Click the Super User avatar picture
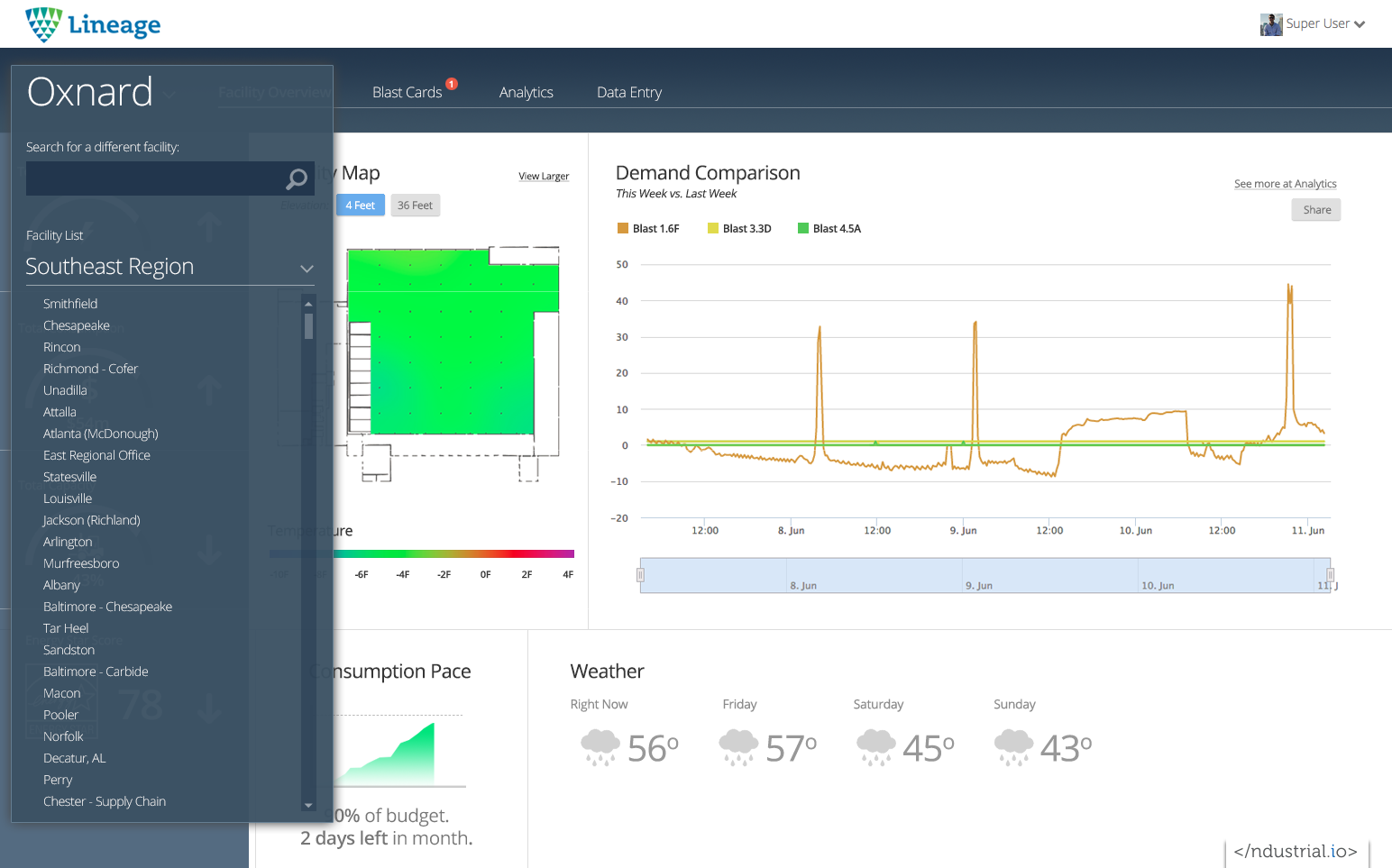This screenshot has height=868, width=1392. [x=1271, y=24]
